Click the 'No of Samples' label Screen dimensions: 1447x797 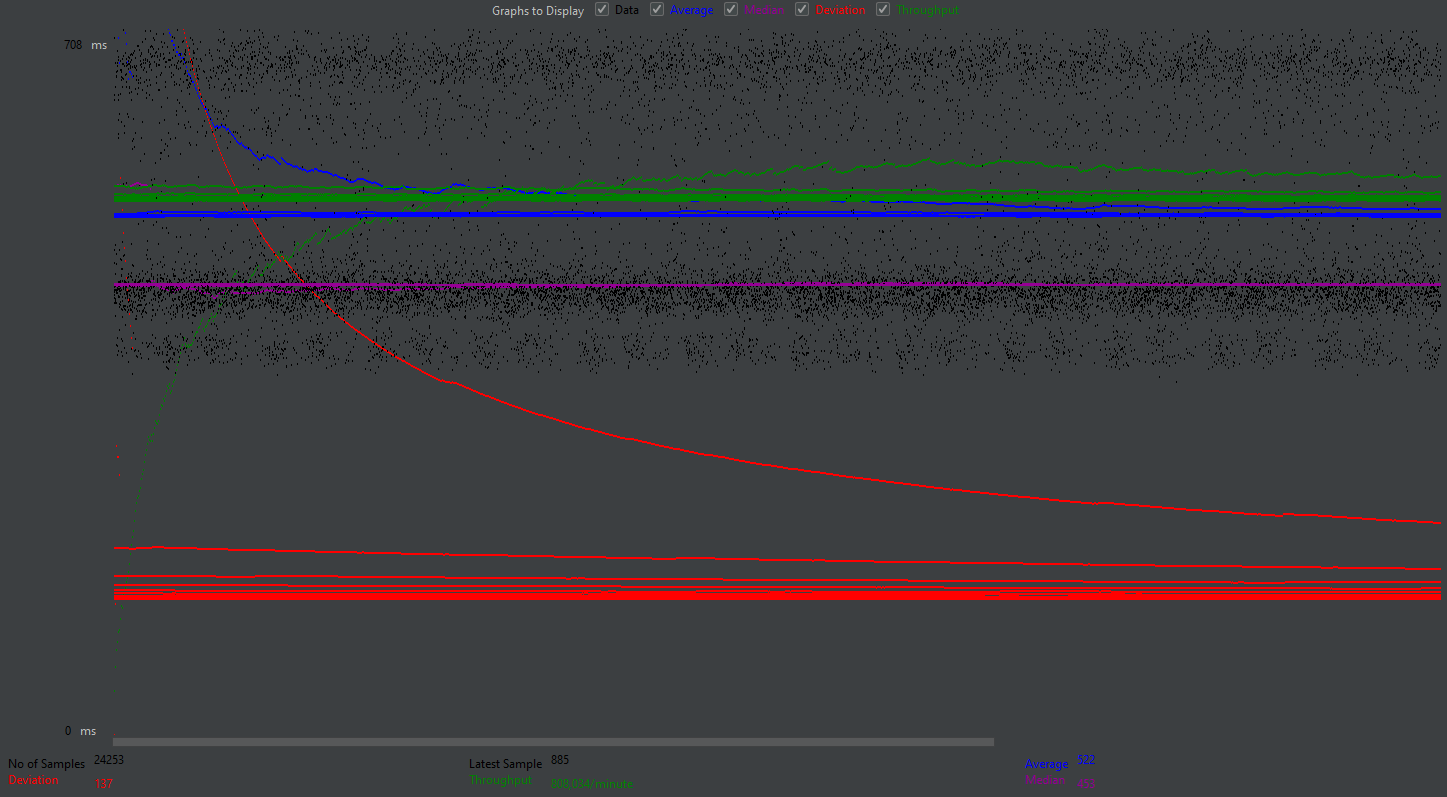46,764
